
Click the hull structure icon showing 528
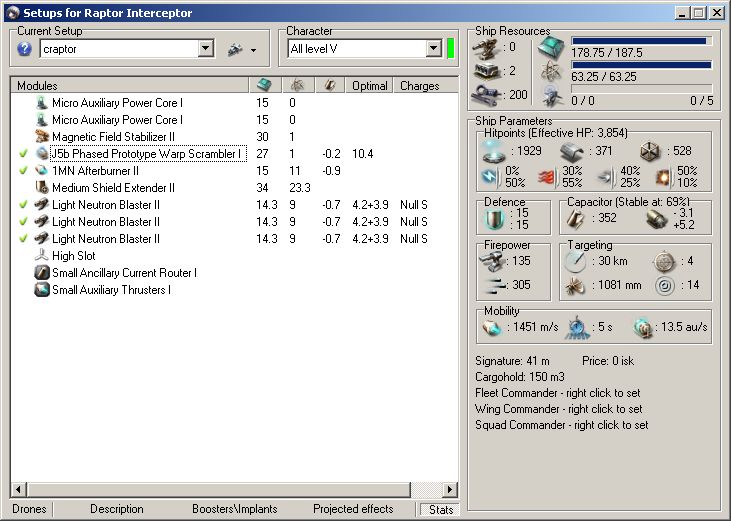coord(650,151)
